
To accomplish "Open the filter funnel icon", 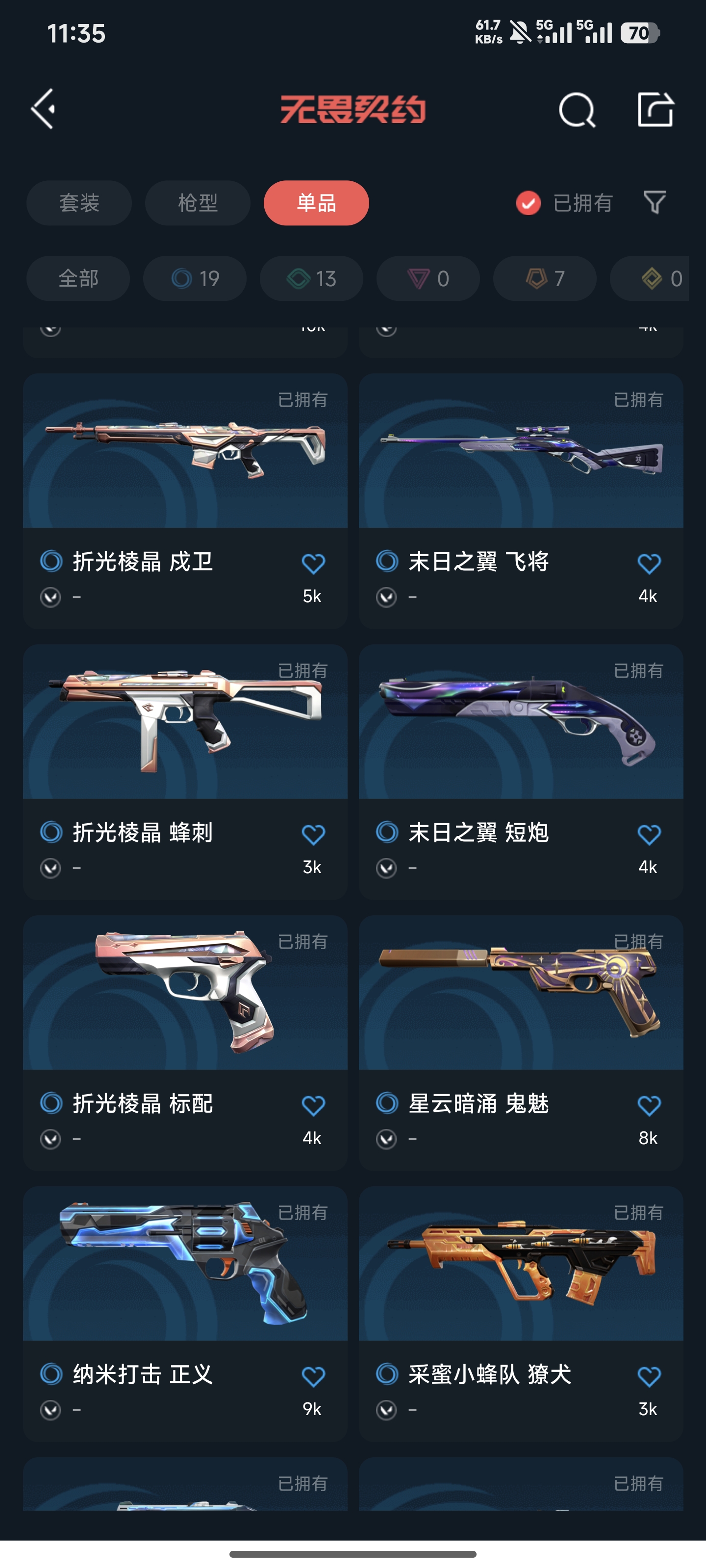I will pyautogui.click(x=655, y=202).
